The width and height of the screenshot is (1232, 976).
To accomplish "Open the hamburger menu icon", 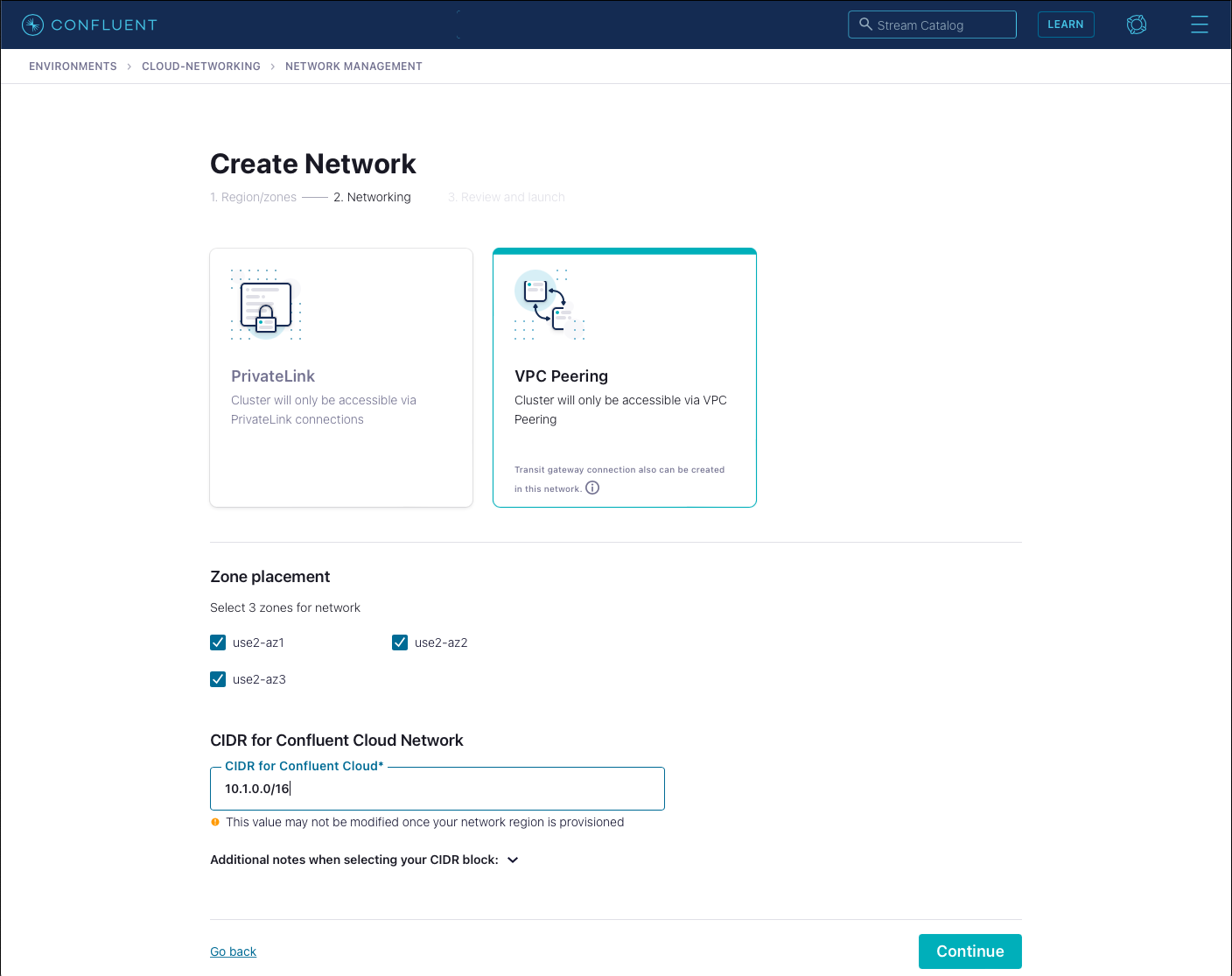I will pyautogui.click(x=1200, y=25).
